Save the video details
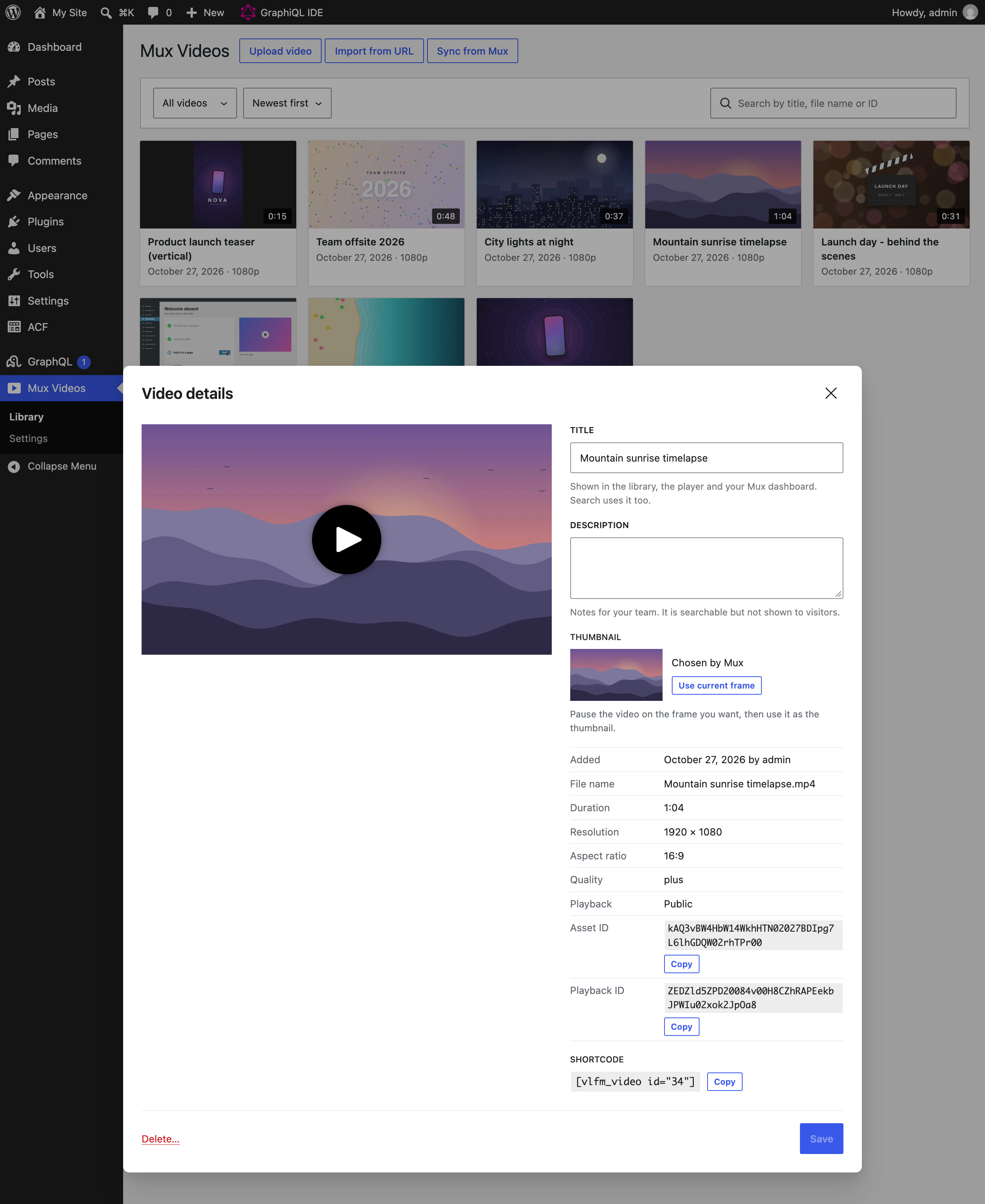Screen dimensions: 985x1204 tap(821, 1139)
